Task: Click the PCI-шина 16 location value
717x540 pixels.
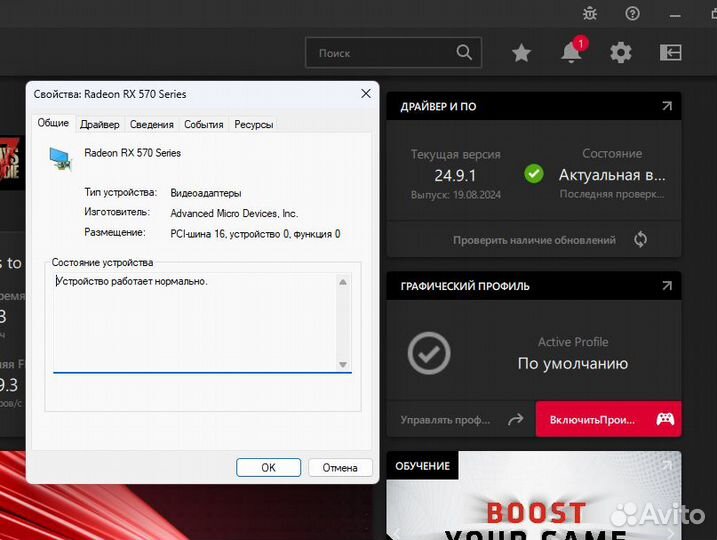Action: coord(255,234)
